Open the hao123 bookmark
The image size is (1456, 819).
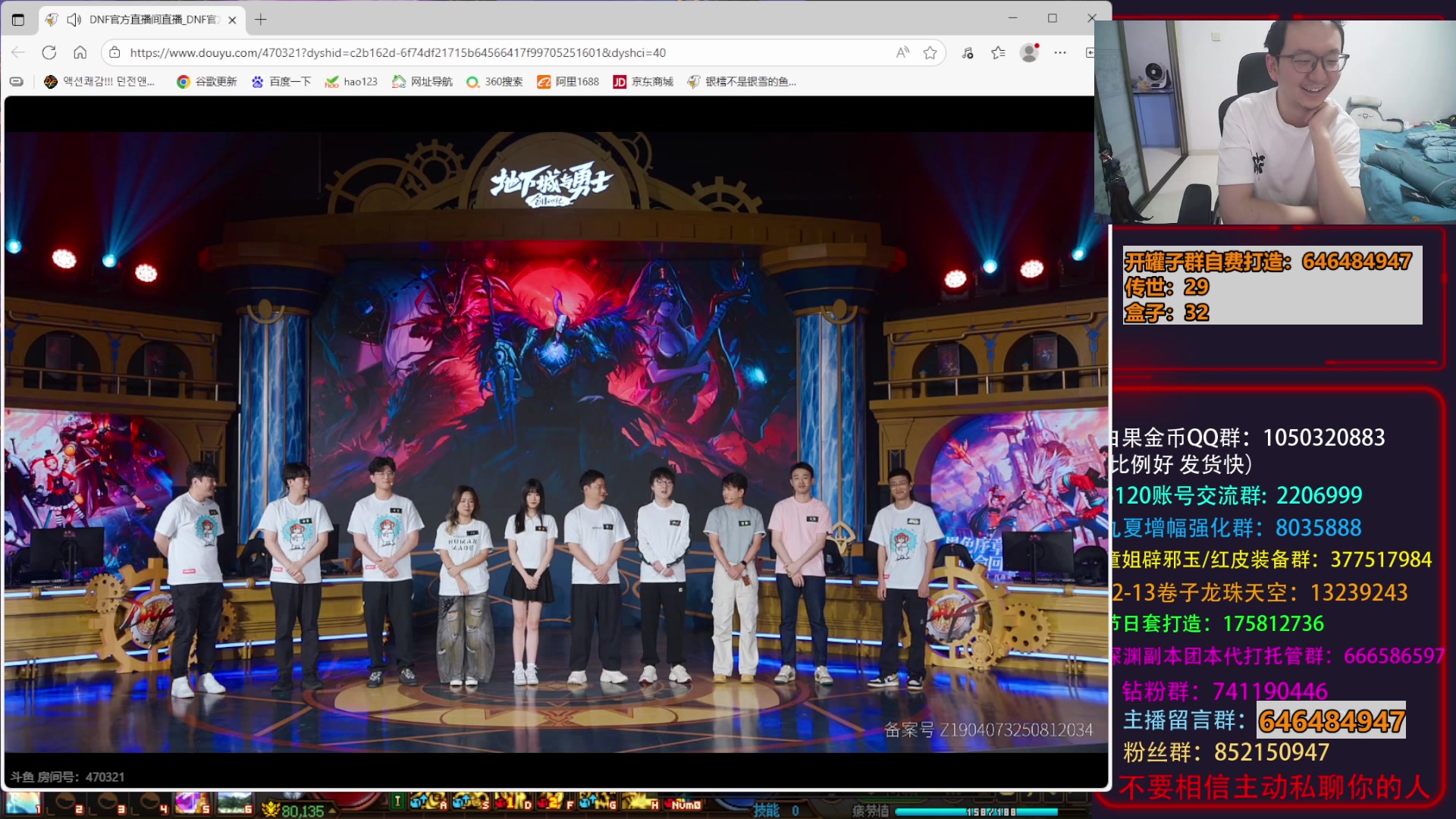(x=351, y=81)
